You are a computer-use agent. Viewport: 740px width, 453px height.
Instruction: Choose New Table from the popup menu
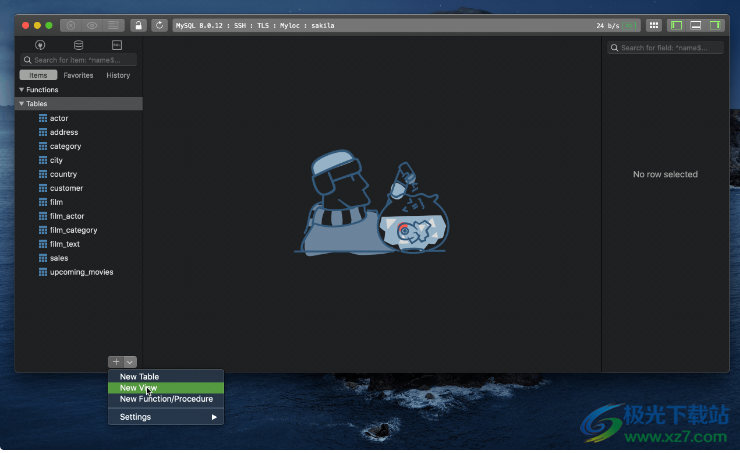pyautogui.click(x=139, y=377)
